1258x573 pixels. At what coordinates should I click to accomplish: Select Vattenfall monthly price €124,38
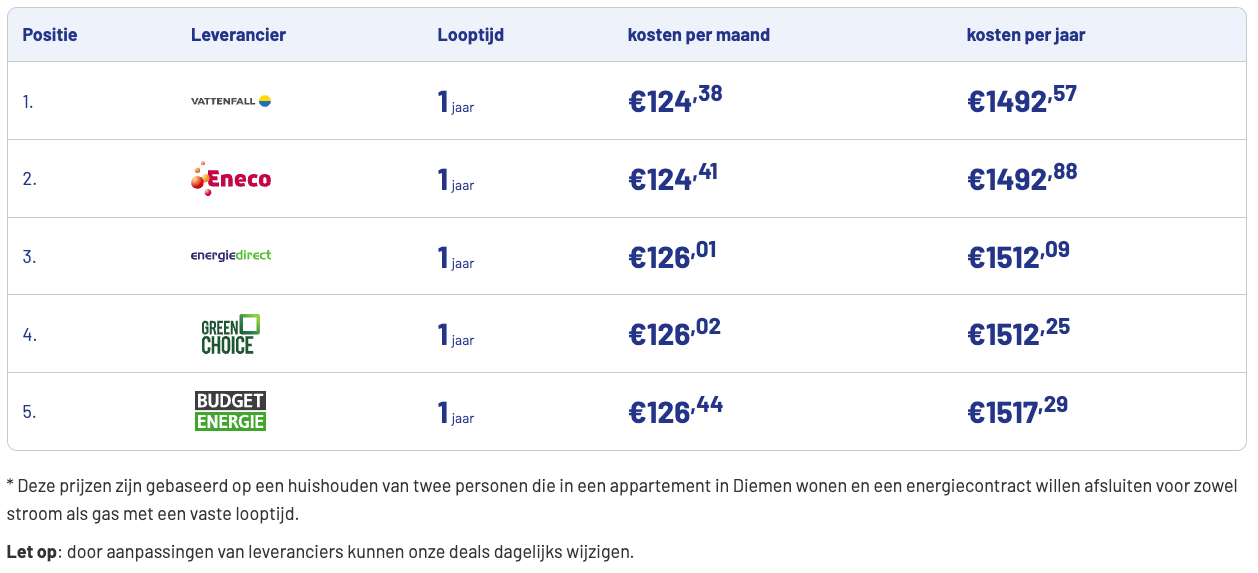675,100
